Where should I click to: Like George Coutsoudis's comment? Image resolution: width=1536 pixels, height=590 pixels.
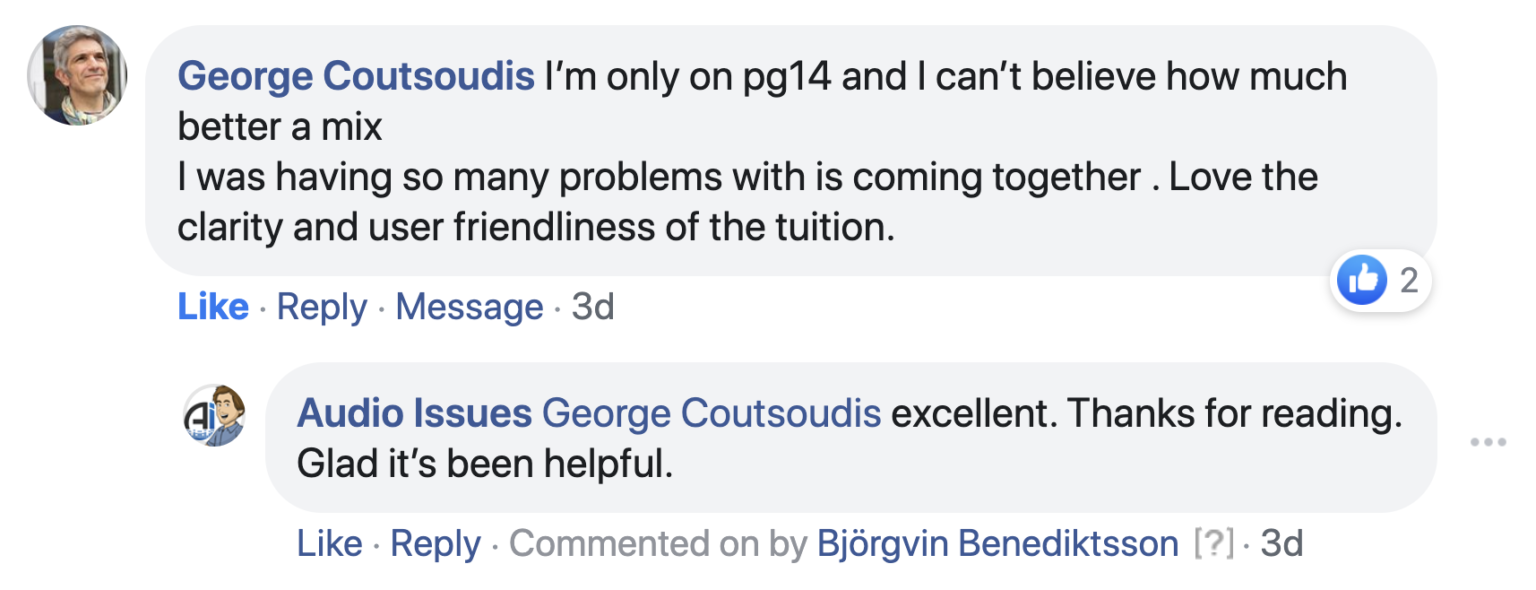pyautogui.click(x=213, y=307)
